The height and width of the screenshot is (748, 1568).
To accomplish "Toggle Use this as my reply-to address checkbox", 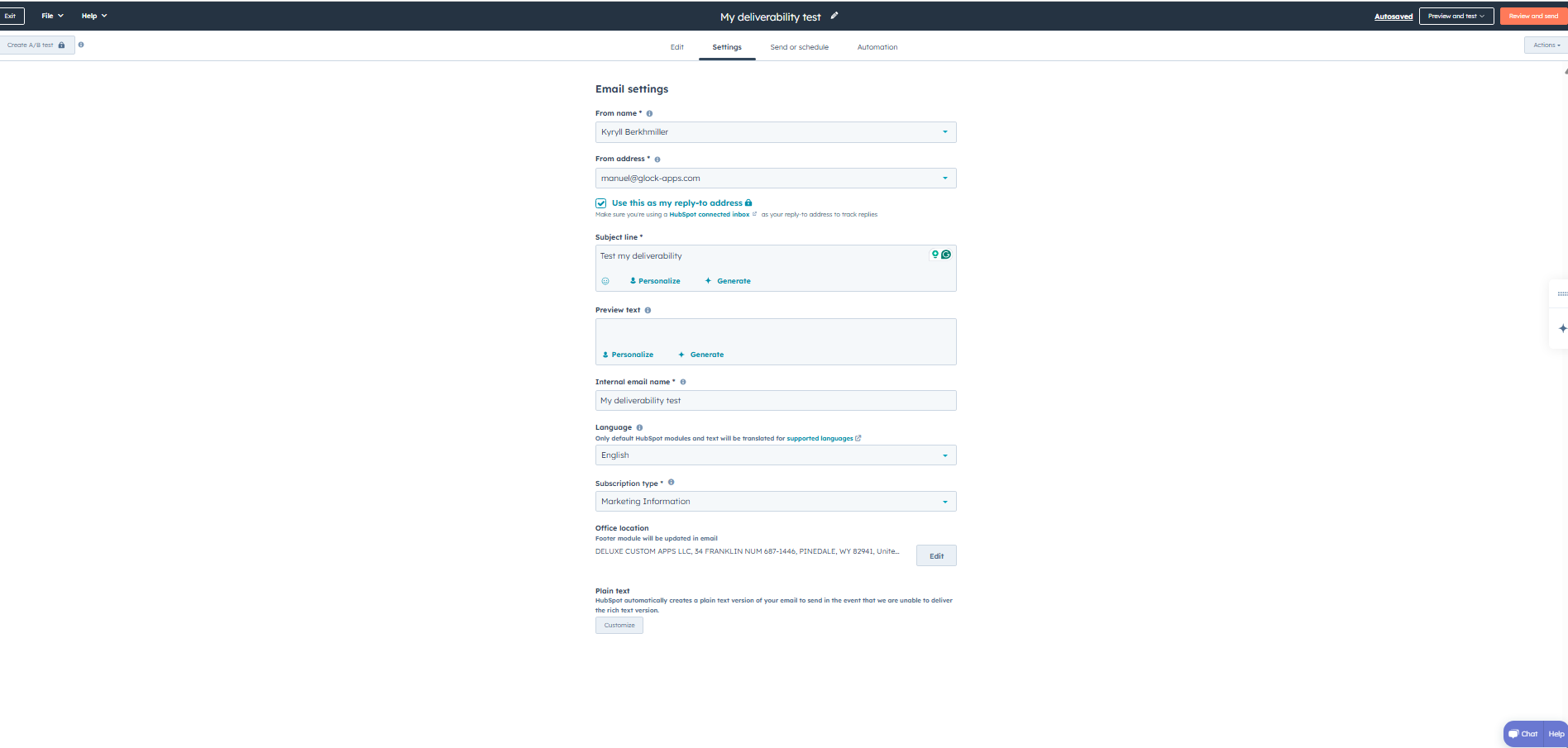I will pos(601,203).
